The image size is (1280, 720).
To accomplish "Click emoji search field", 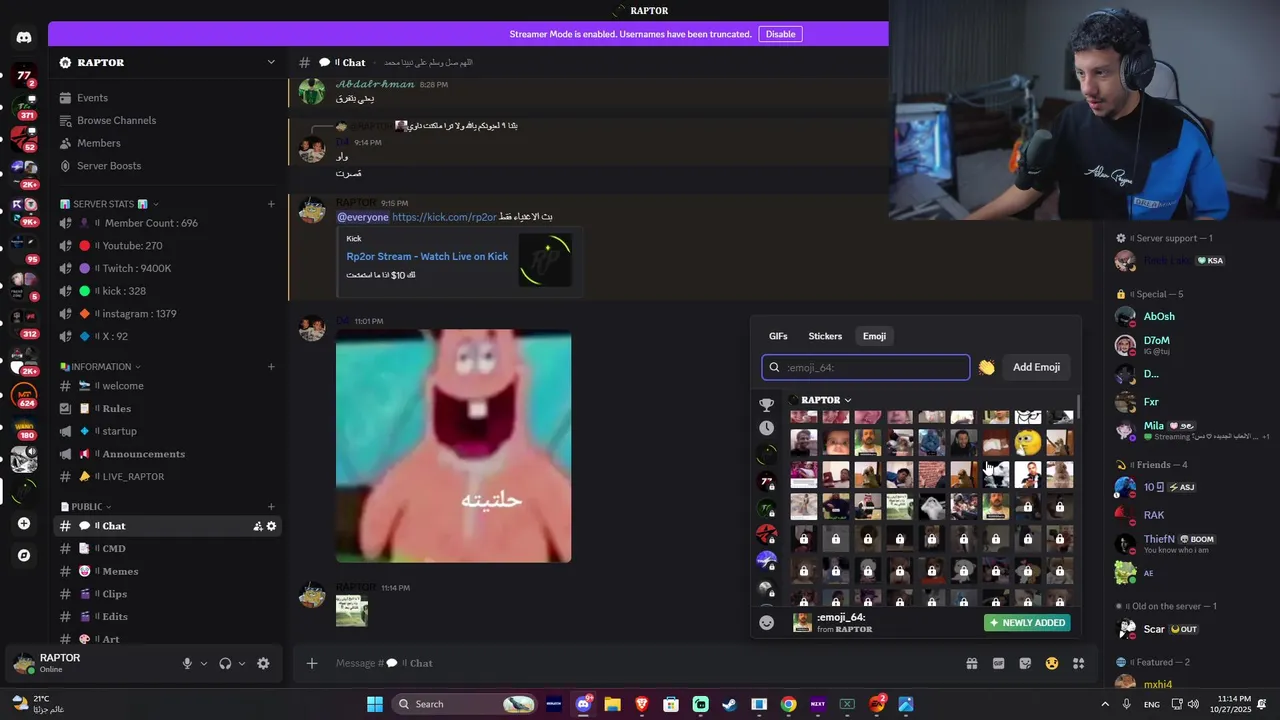I will (x=866, y=367).
